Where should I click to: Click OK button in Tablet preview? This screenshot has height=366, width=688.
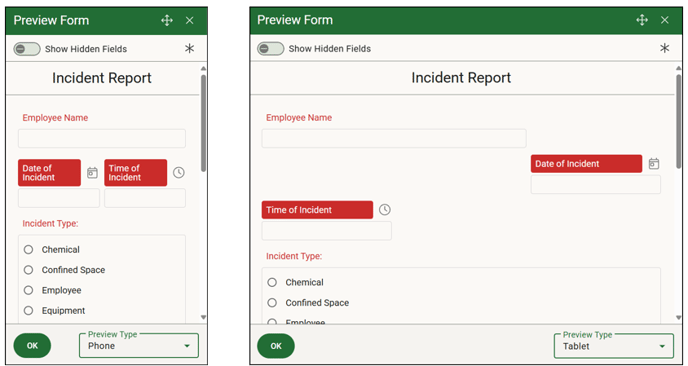(x=276, y=346)
